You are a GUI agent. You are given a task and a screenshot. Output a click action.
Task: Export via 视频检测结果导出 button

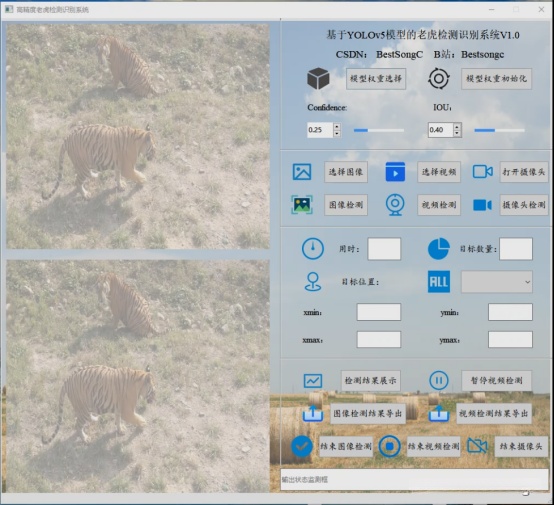tap(494, 413)
